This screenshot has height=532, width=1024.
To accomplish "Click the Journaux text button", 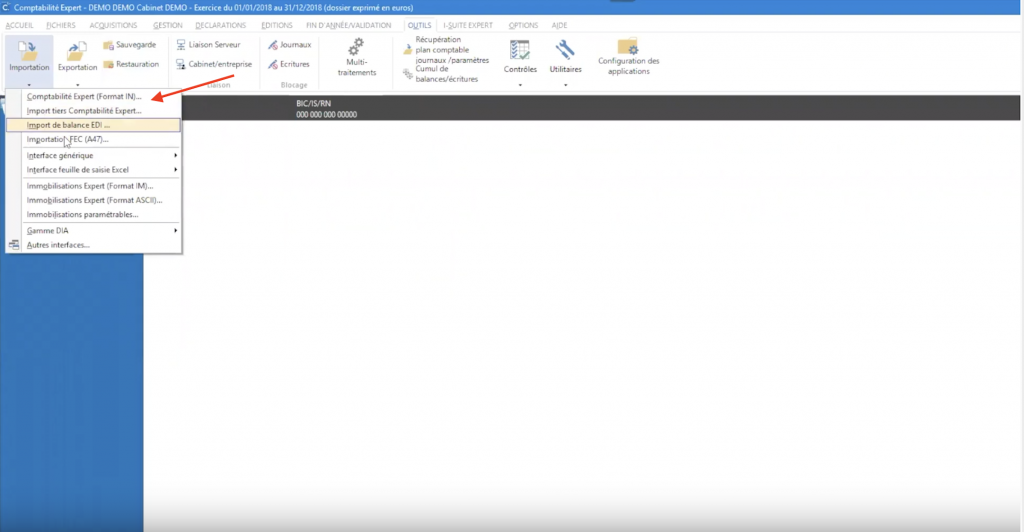I will (295, 45).
